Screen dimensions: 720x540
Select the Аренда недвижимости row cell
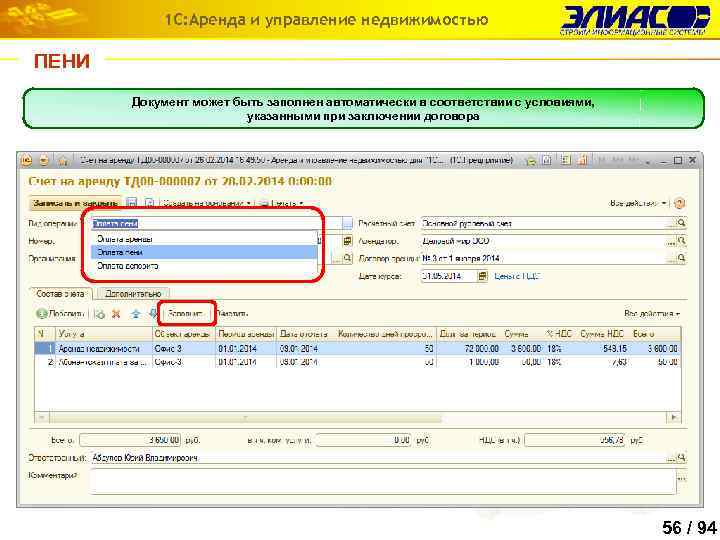[x=103, y=349]
